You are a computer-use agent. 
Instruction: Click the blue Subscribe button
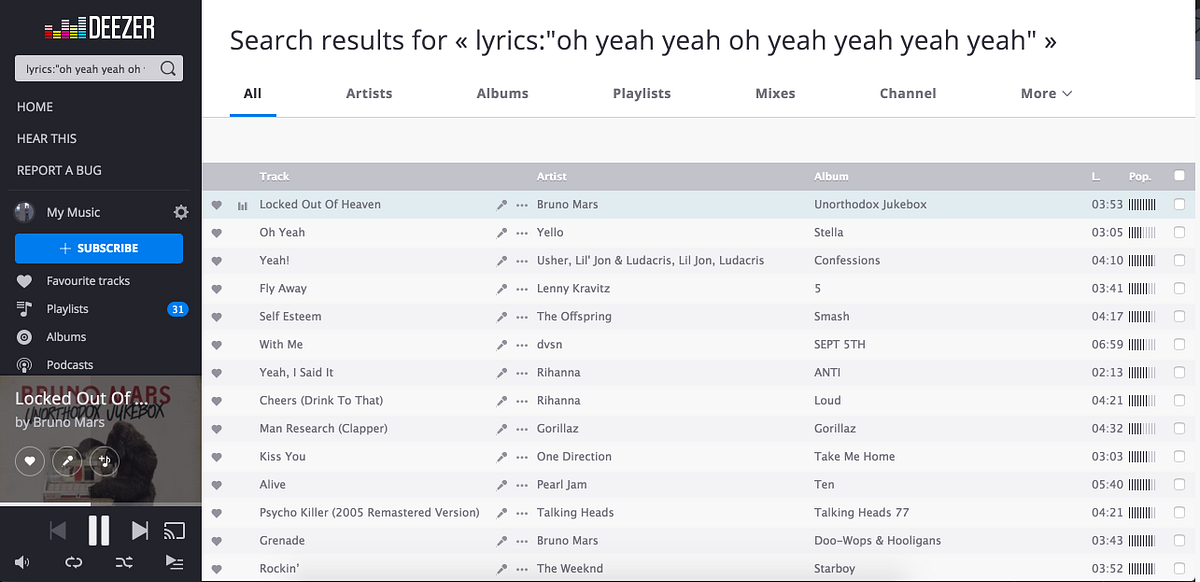coord(99,248)
